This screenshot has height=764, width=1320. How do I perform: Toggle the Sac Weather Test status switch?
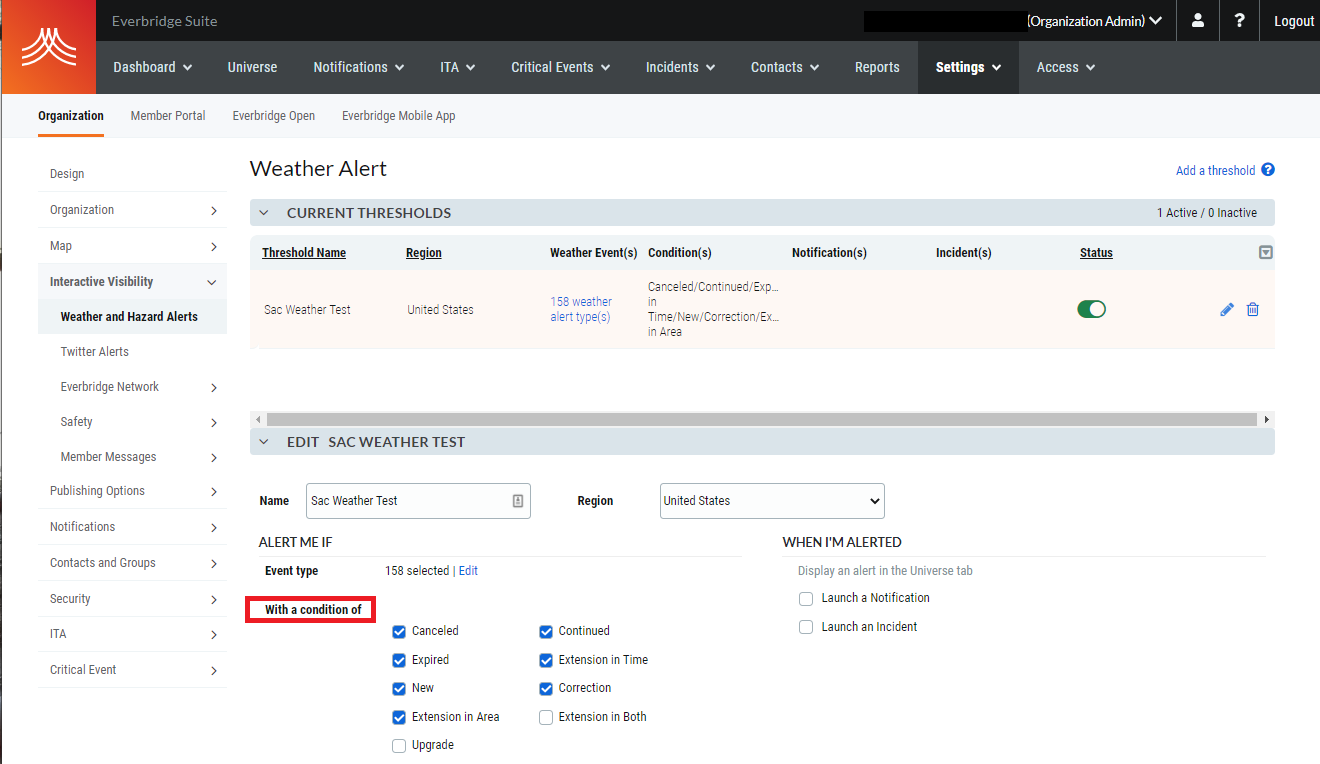pyautogui.click(x=1091, y=309)
